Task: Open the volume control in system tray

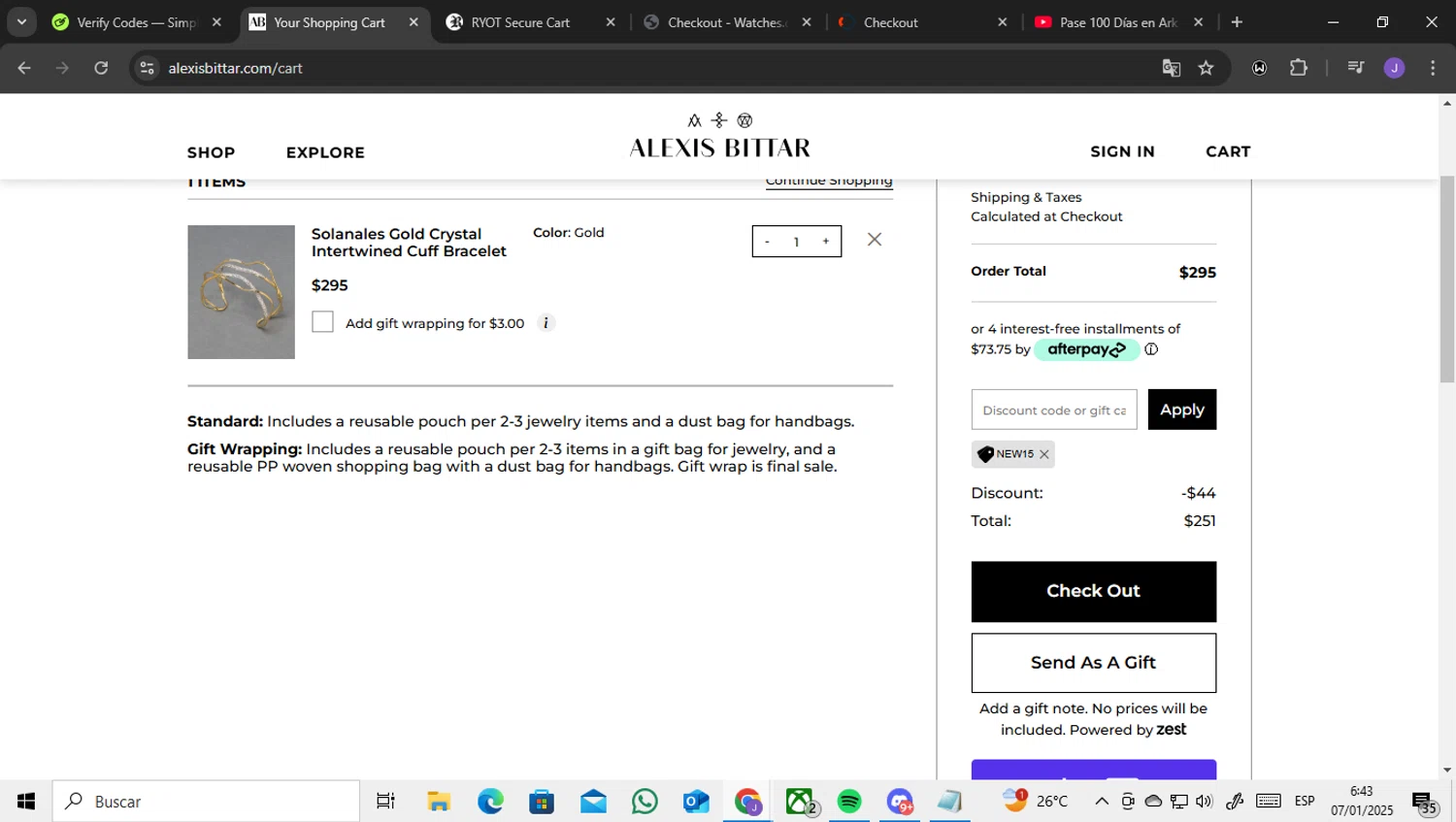Action: point(1205,802)
